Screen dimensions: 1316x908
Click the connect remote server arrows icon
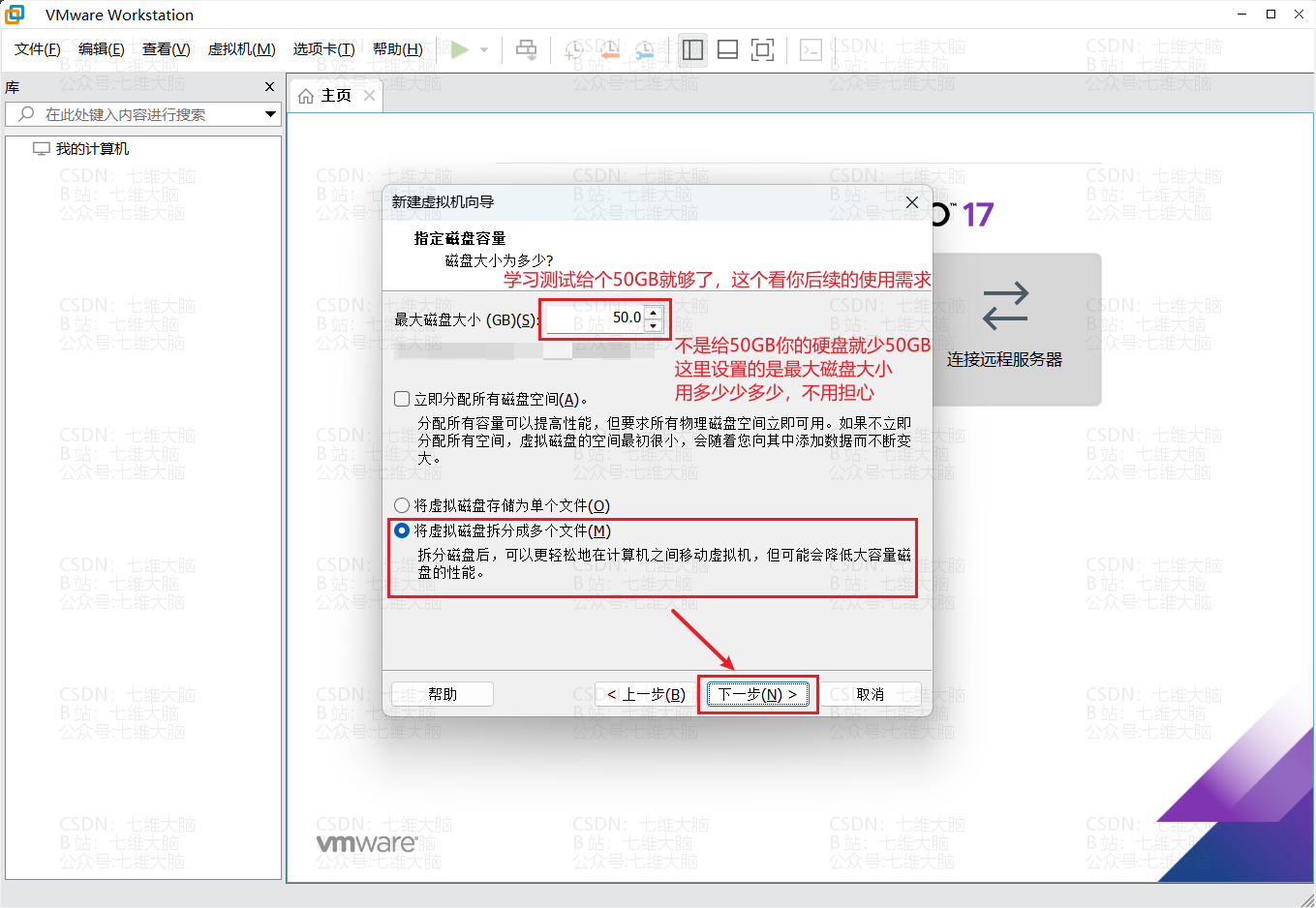click(1005, 306)
